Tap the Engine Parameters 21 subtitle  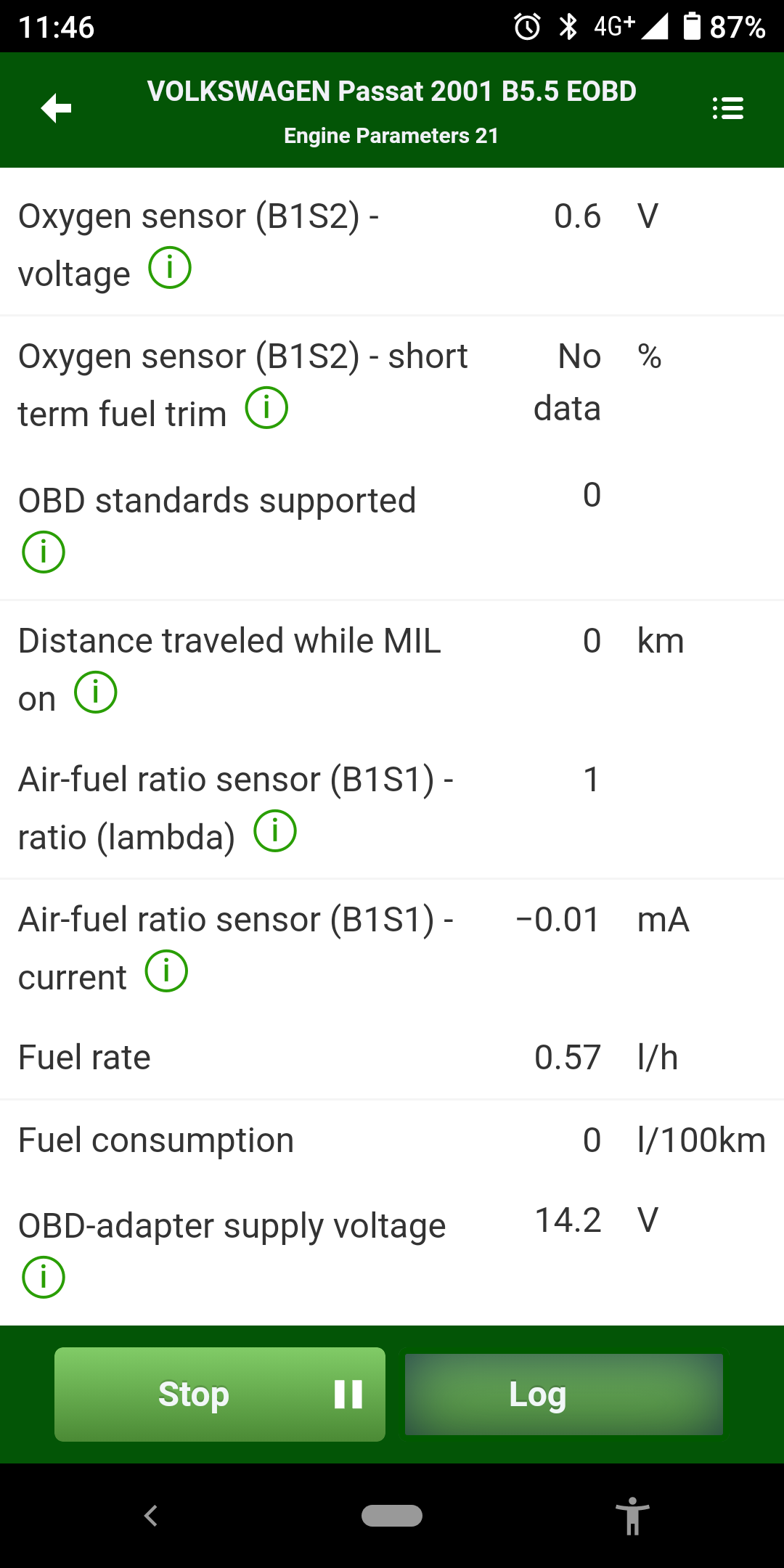click(391, 136)
